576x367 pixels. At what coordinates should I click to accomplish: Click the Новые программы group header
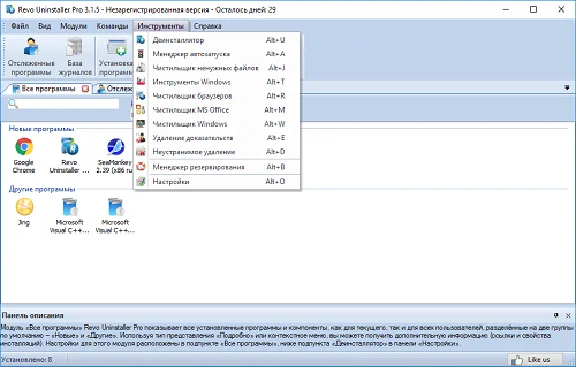[x=42, y=129]
